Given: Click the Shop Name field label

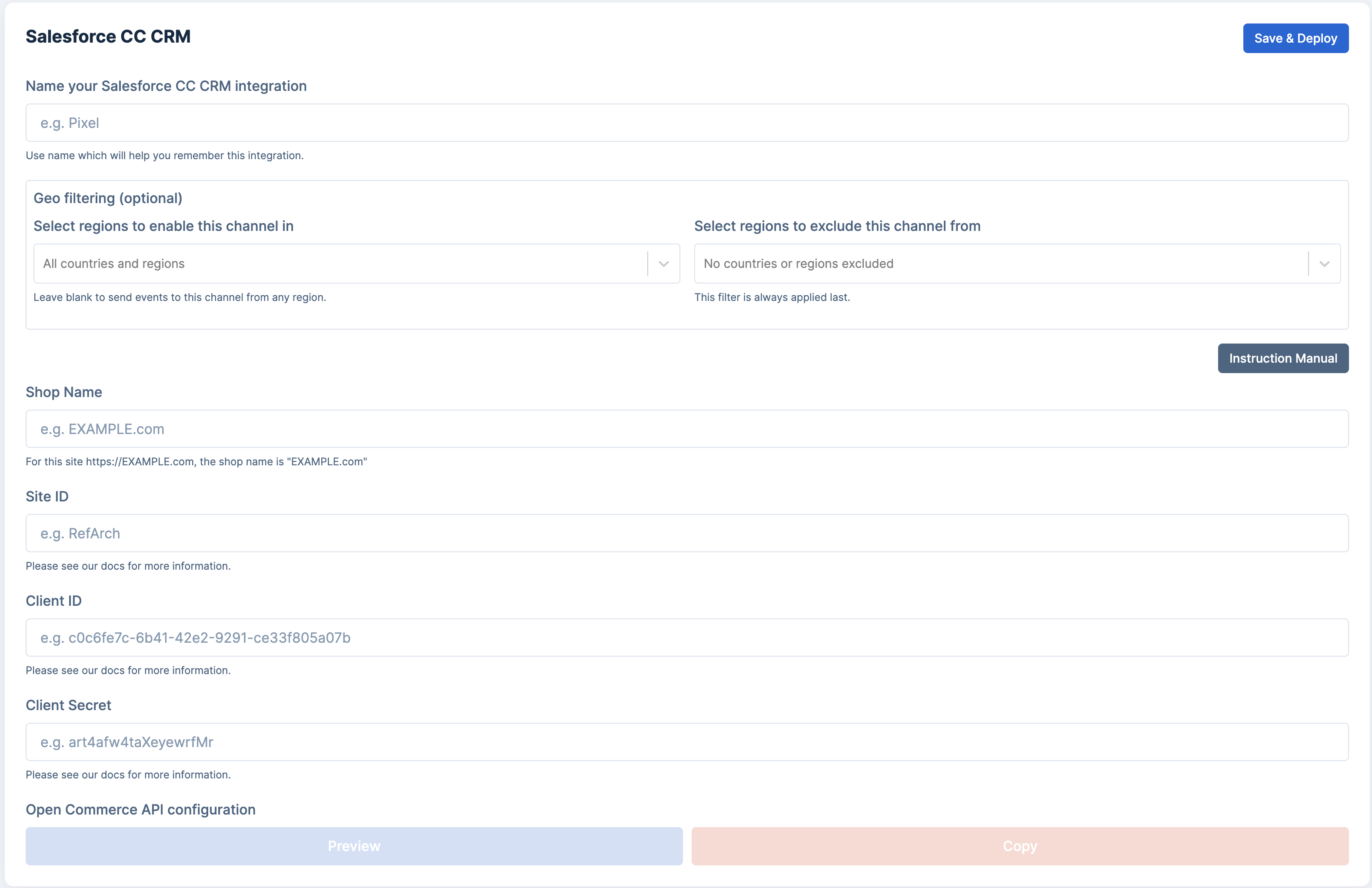Looking at the screenshot, I should pos(63,392).
